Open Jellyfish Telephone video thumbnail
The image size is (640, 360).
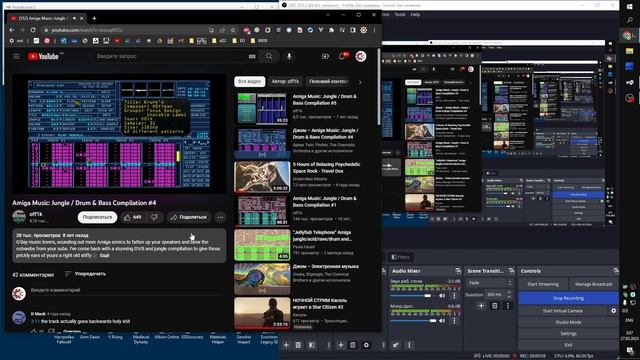click(x=262, y=245)
